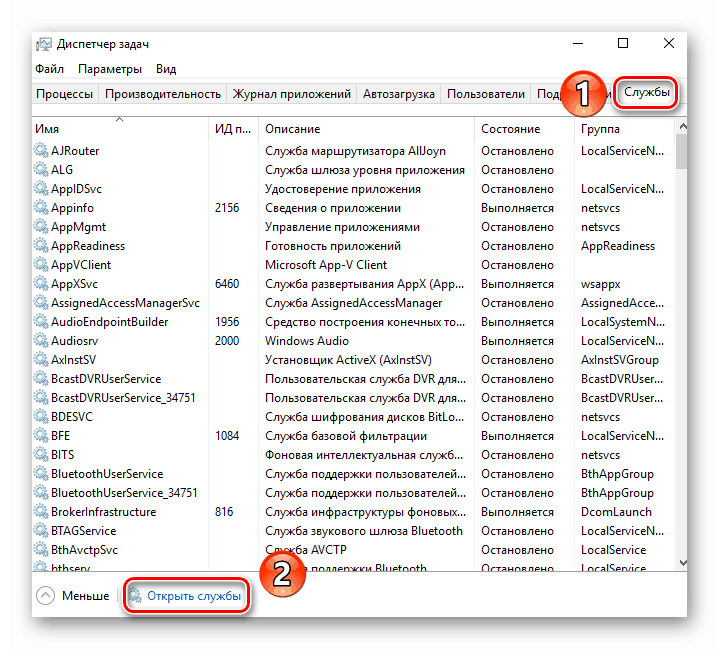Open services via Открыть службы link
The height and width of the screenshot is (649, 719).
point(194,595)
